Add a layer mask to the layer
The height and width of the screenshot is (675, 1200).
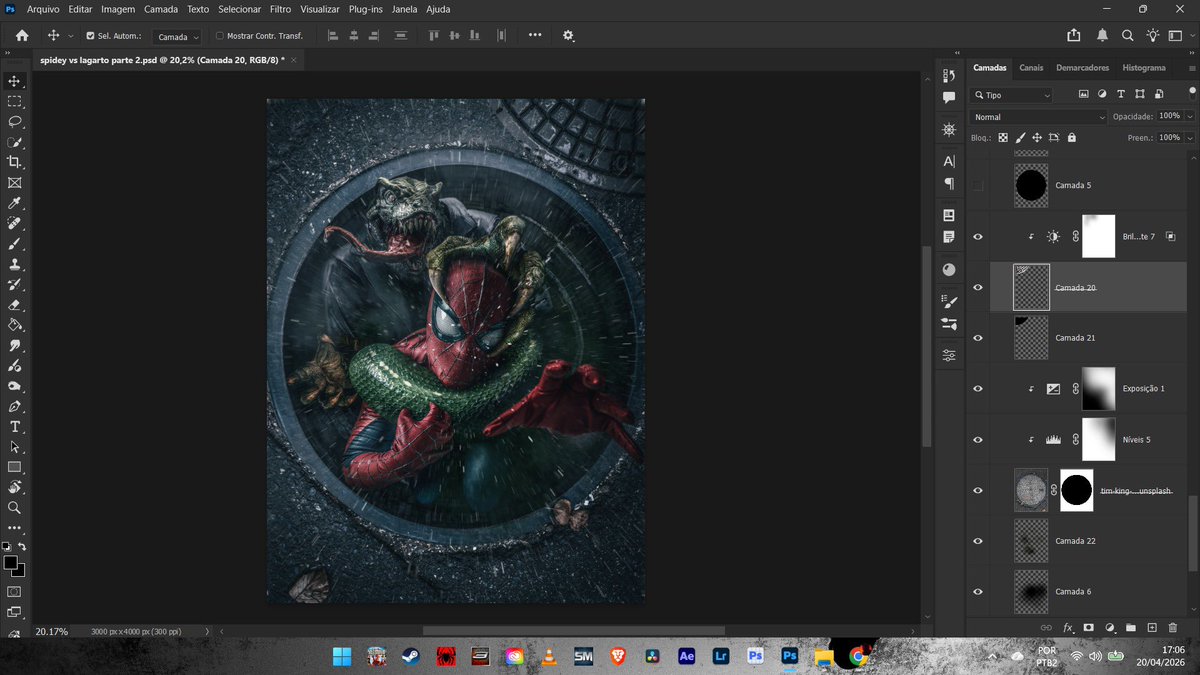pos(1089,627)
